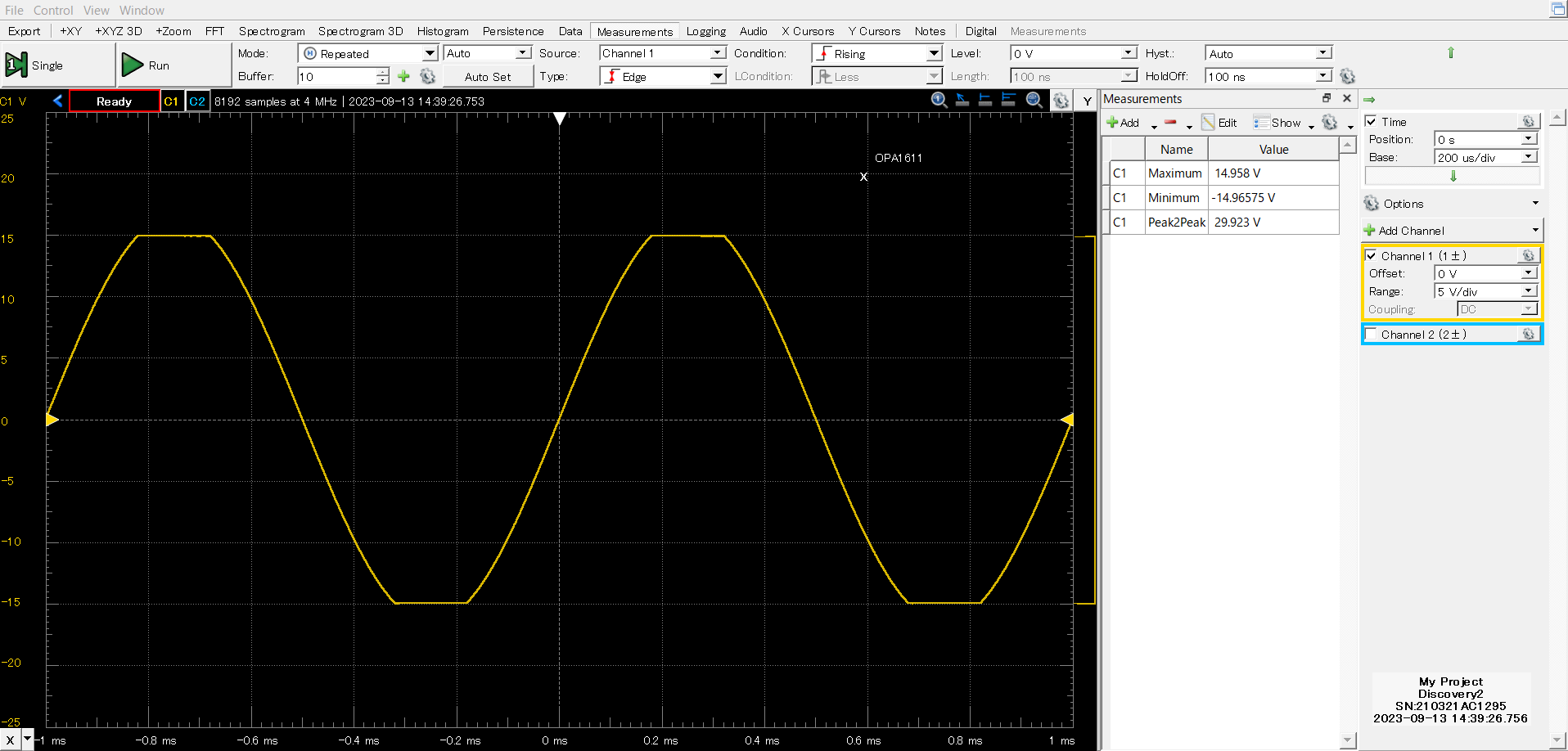
Task: Open the Condition dropdown showing Rising
Action: [x=877, y=53]
